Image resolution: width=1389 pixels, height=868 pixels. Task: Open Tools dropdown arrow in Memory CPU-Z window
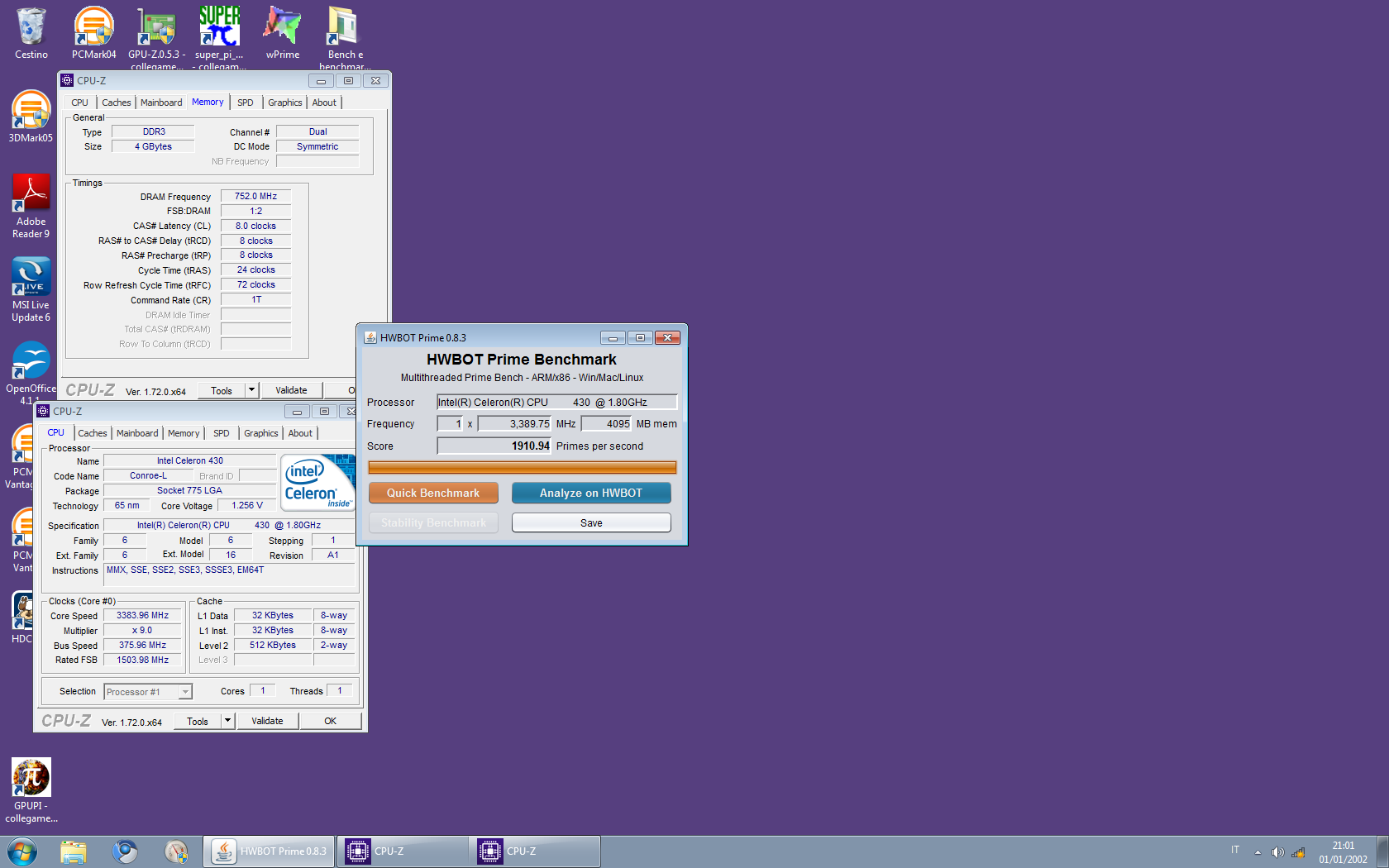[x=251, y=389]
